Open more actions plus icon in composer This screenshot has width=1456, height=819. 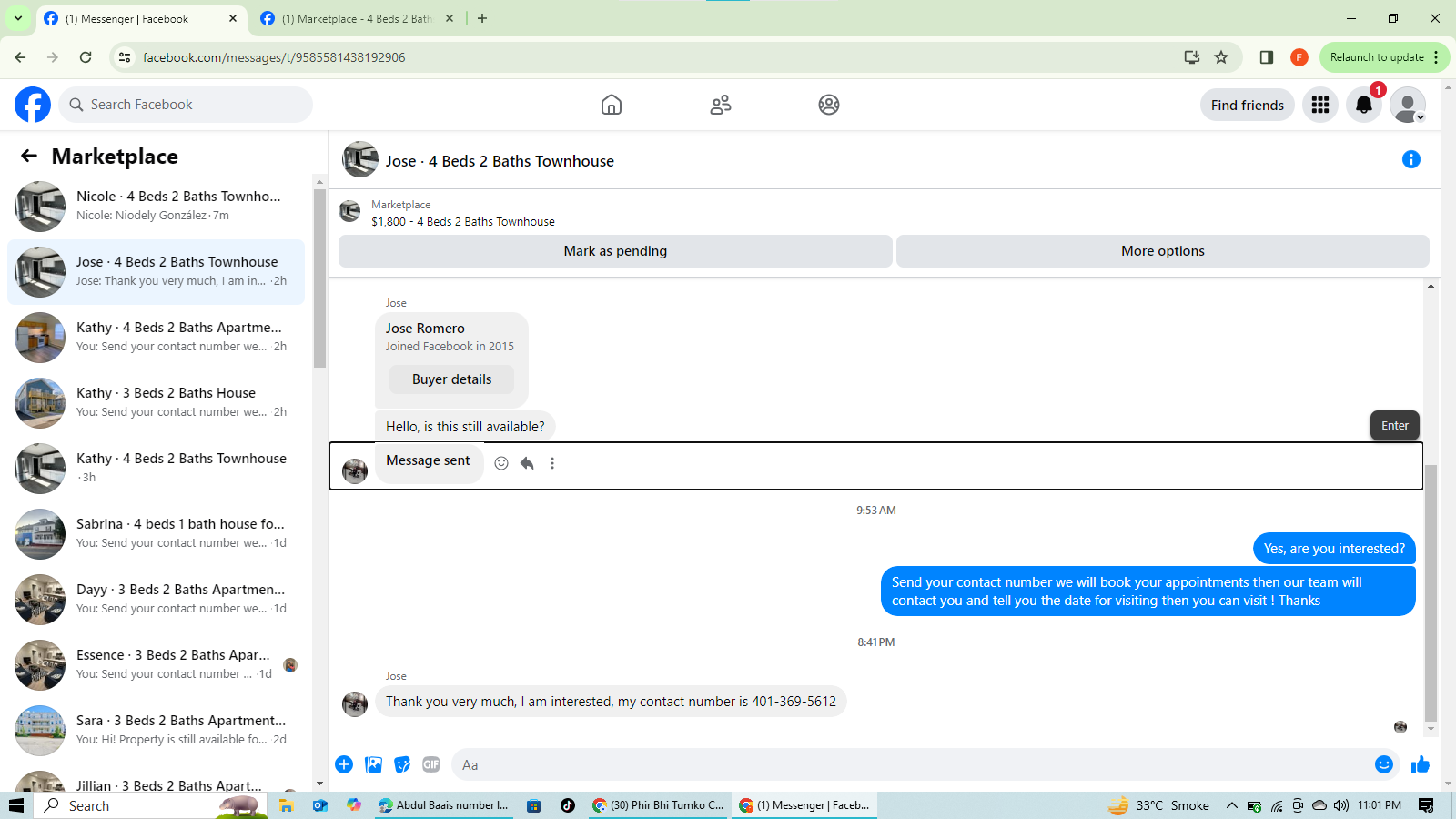[344, 764]
